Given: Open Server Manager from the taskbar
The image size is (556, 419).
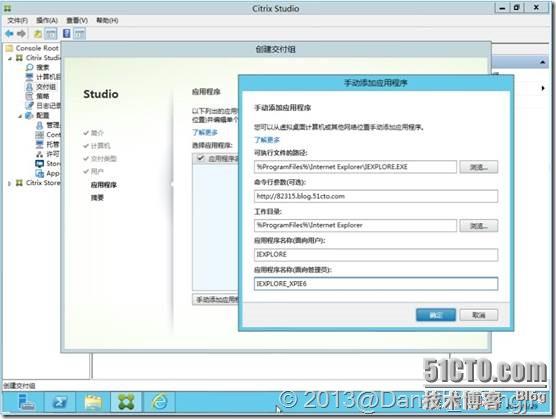Looking at the screenshot, I should pos(27,402).
